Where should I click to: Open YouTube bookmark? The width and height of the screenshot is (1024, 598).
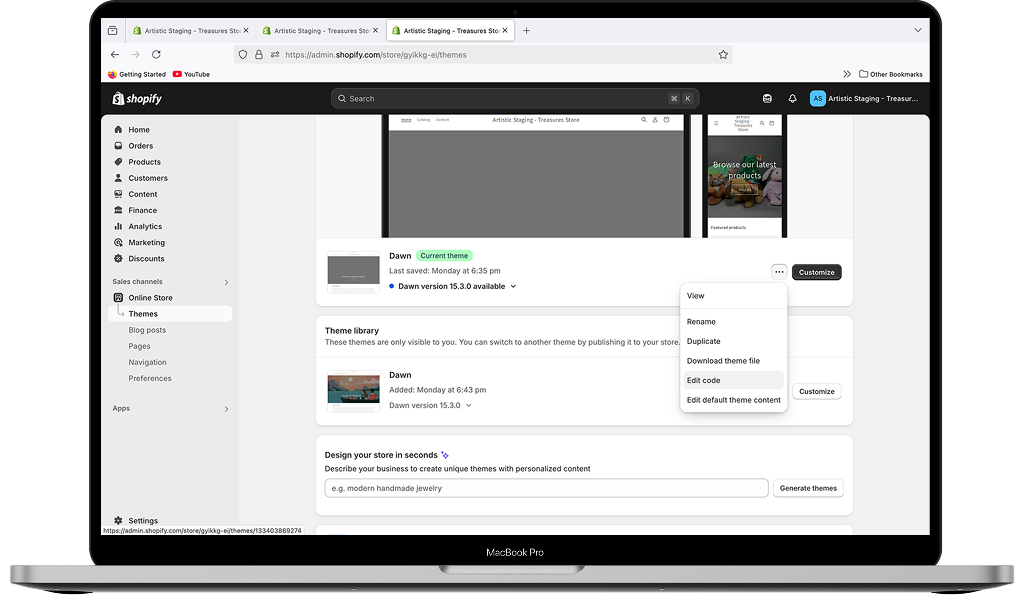[191, 74]
